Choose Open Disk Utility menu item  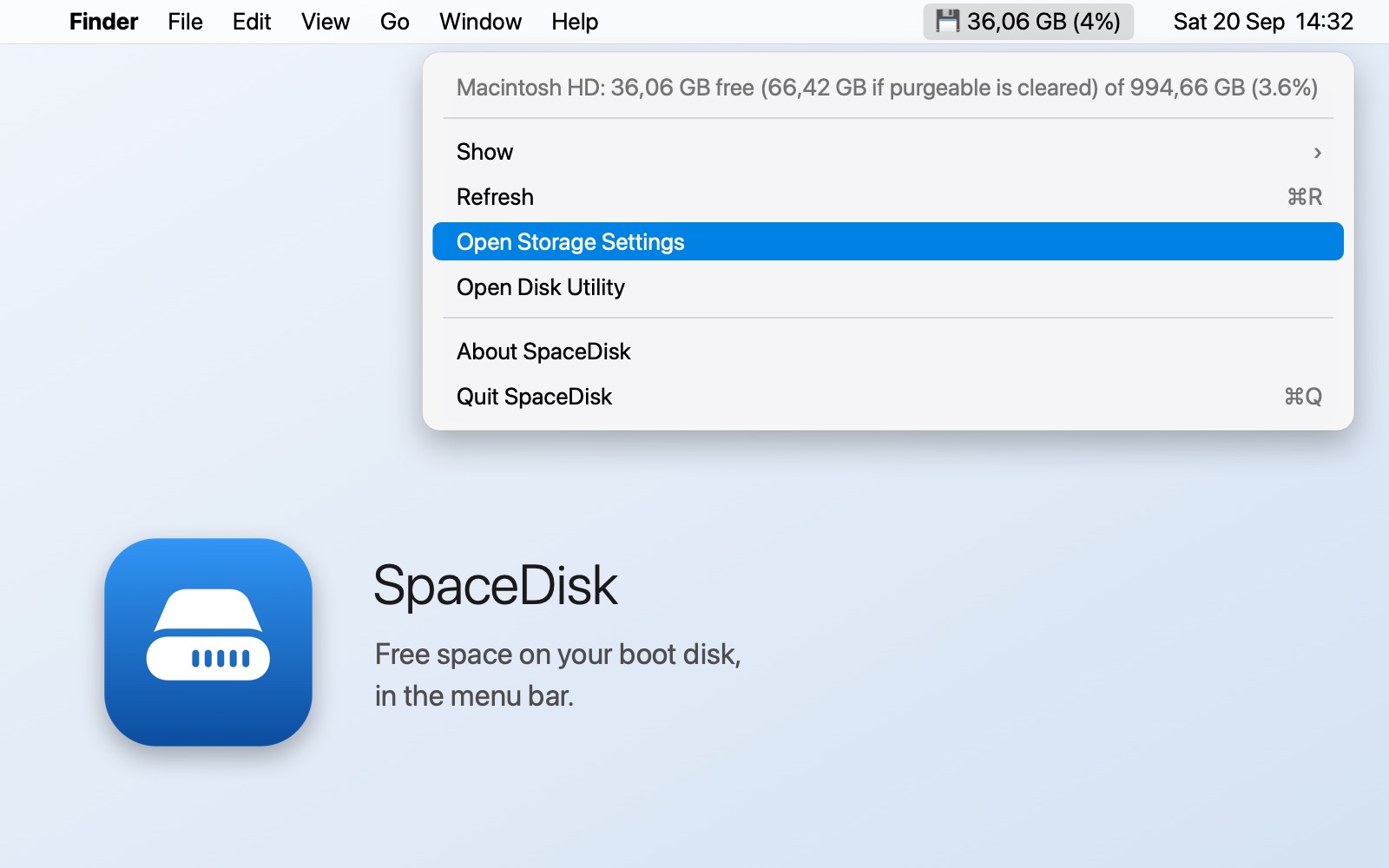tap(888, 287)
